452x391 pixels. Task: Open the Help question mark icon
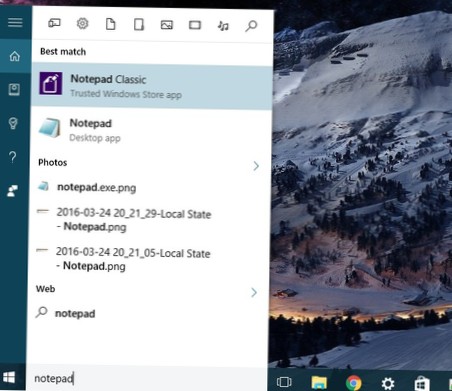pyautogui.click(x=13, y=157)
